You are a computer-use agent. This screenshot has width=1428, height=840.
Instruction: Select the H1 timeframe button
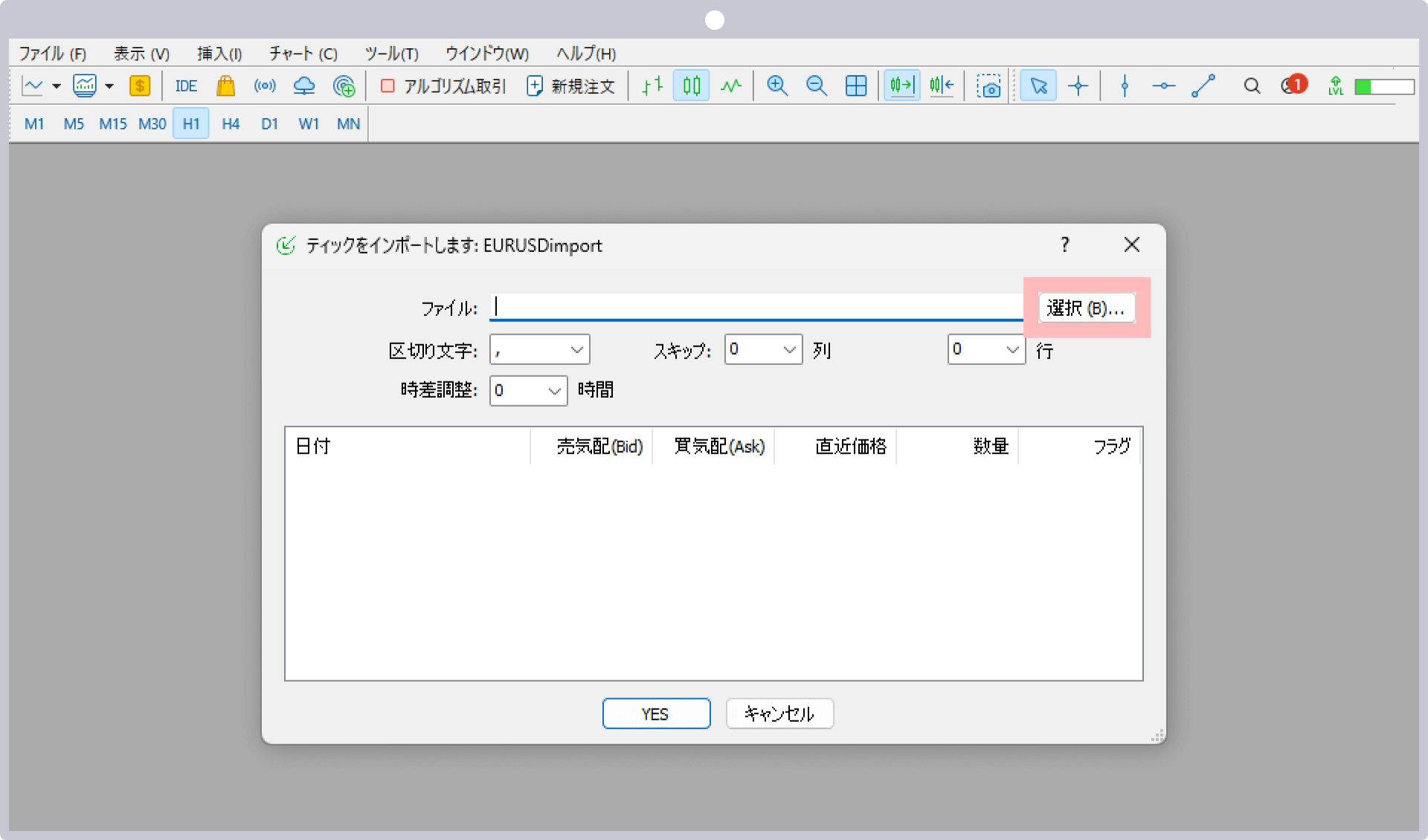[191, 124]
